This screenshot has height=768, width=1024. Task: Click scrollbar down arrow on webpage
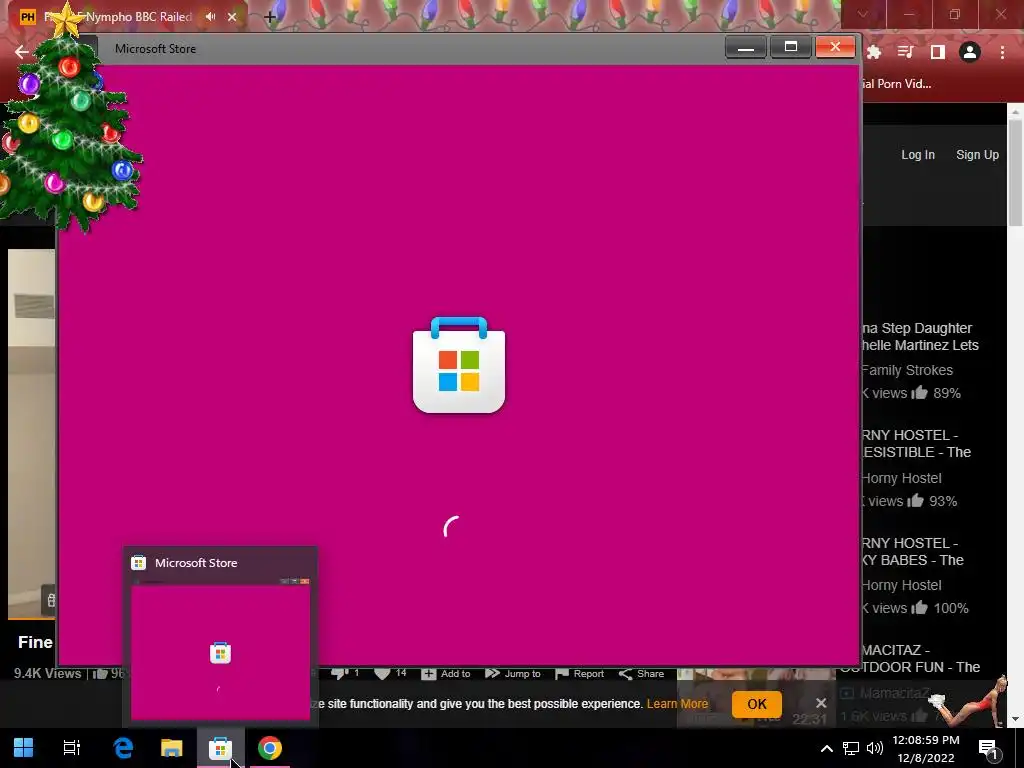tap(1016, 719)
